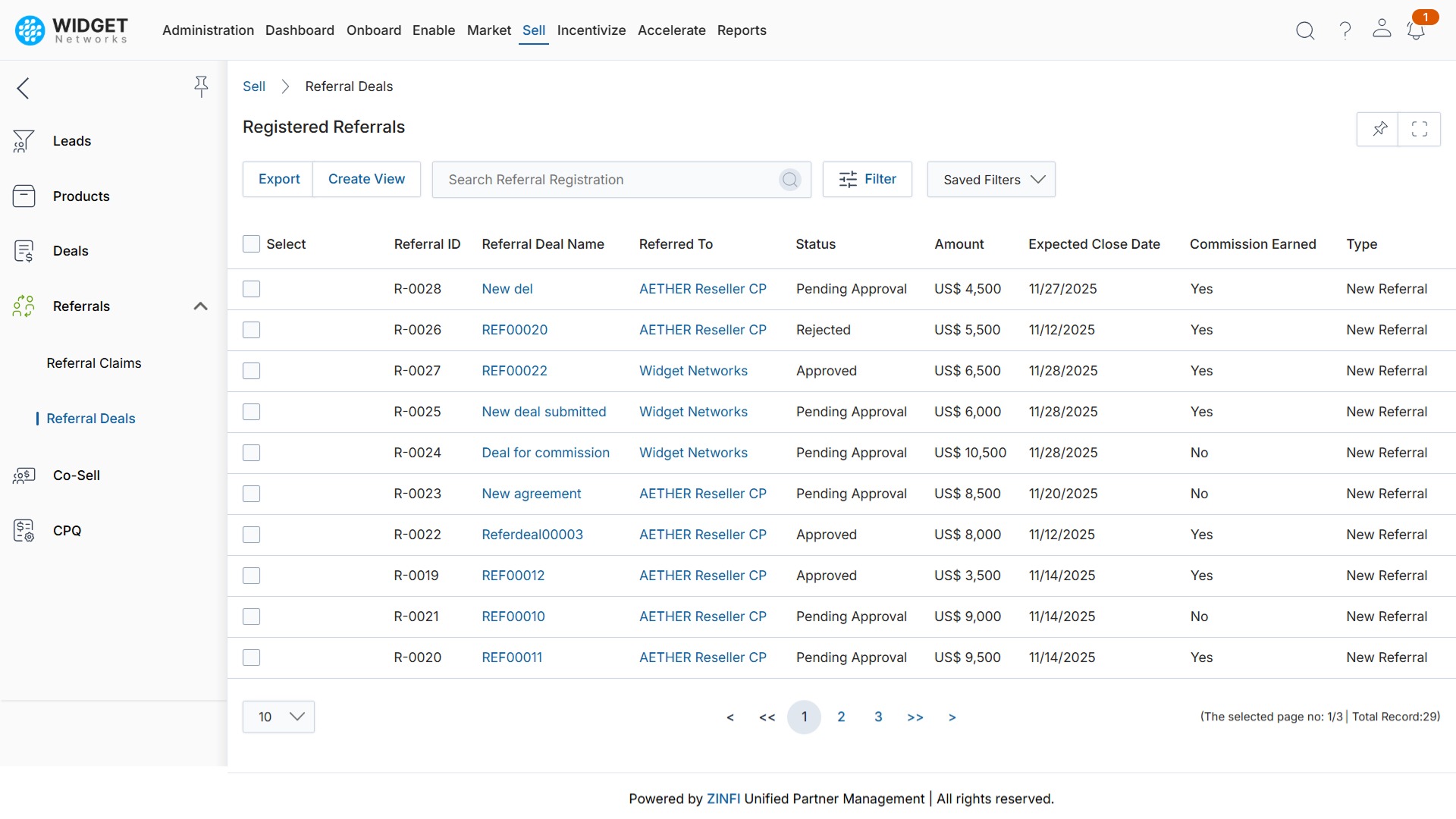
Task: Switch to the Market menu tab
Action: [x=488, y=30]
